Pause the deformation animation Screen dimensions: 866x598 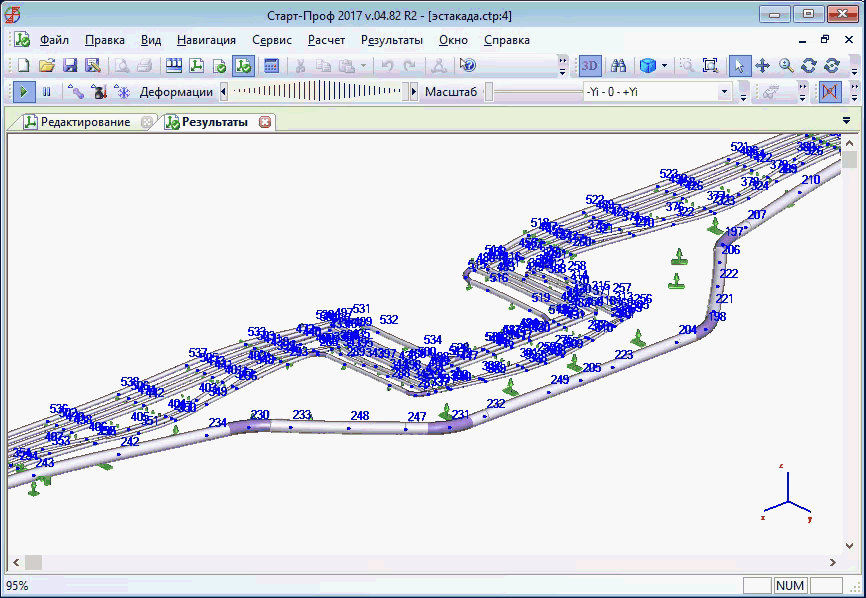click(x=46, y=91)
